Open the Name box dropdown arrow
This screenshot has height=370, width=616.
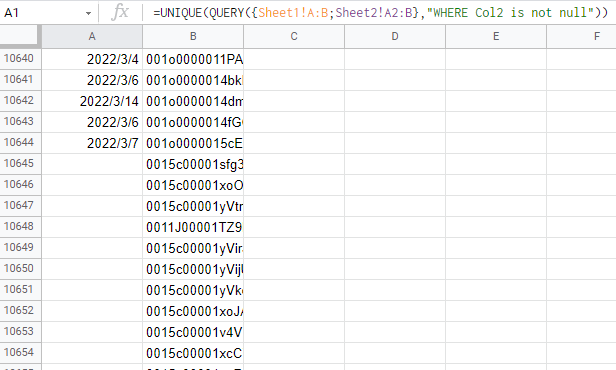click(x=88, y=13)
